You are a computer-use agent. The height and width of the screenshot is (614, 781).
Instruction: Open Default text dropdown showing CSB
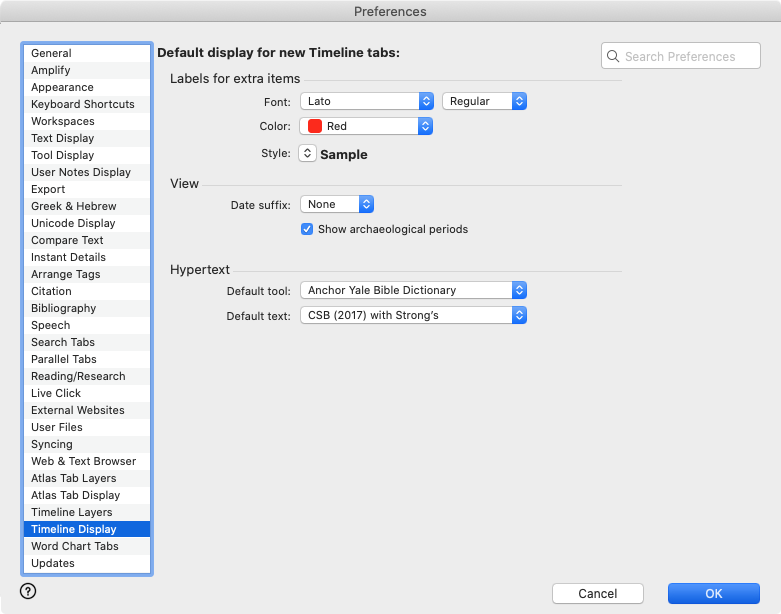coord(413,316)
